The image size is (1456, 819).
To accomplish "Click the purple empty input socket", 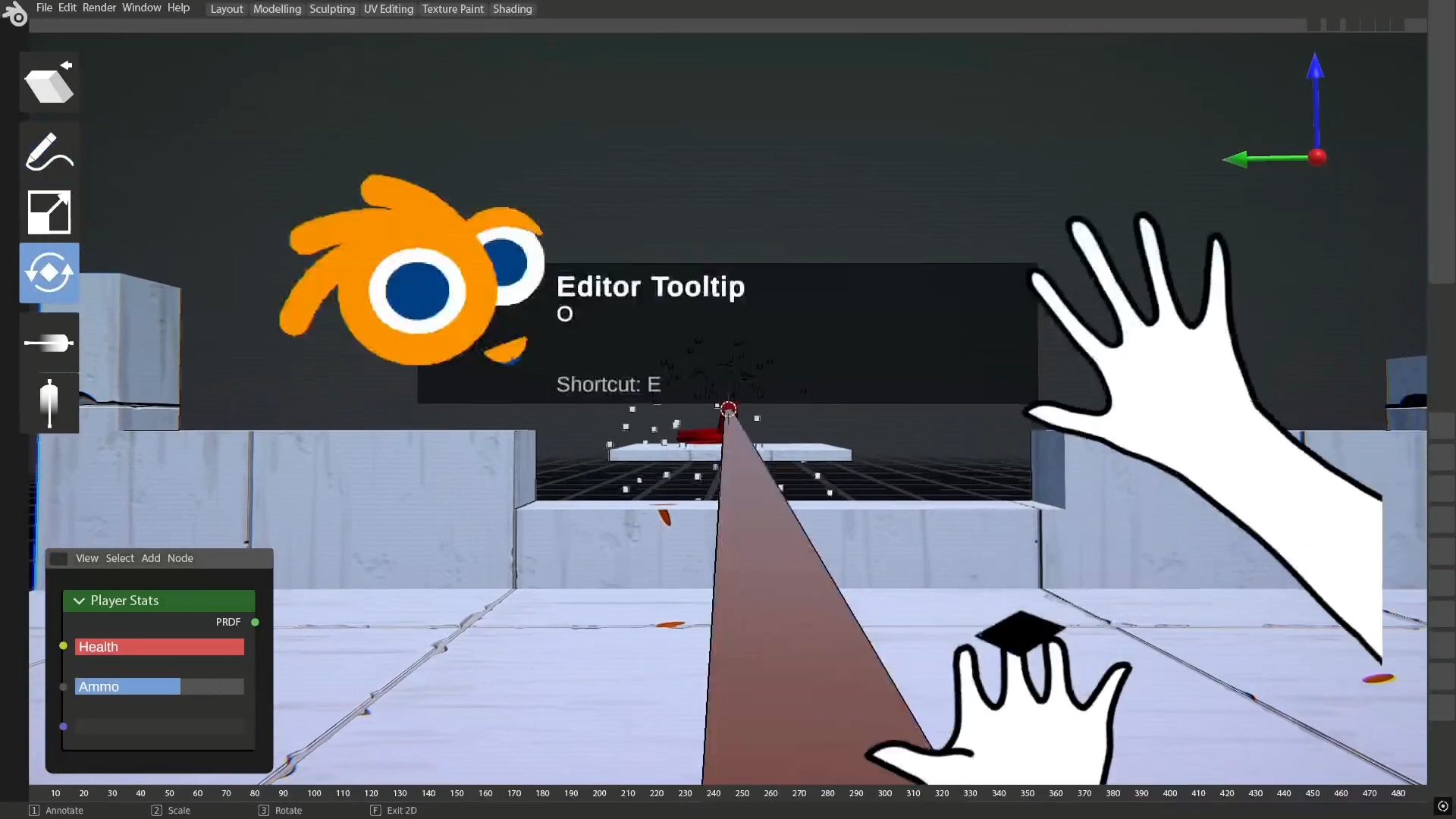I will click(64, 726).
